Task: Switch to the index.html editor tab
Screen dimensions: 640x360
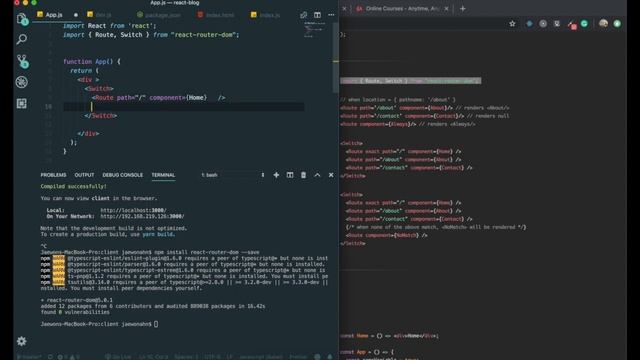Action: click(216, 15)
